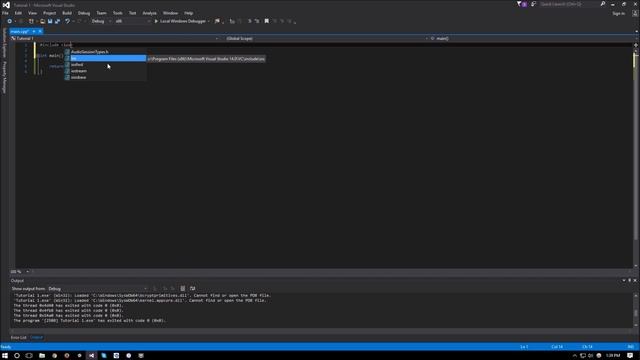Click the Clear All output icon
Viewport: 640px width, 360px height.
[x=183, y=289]
